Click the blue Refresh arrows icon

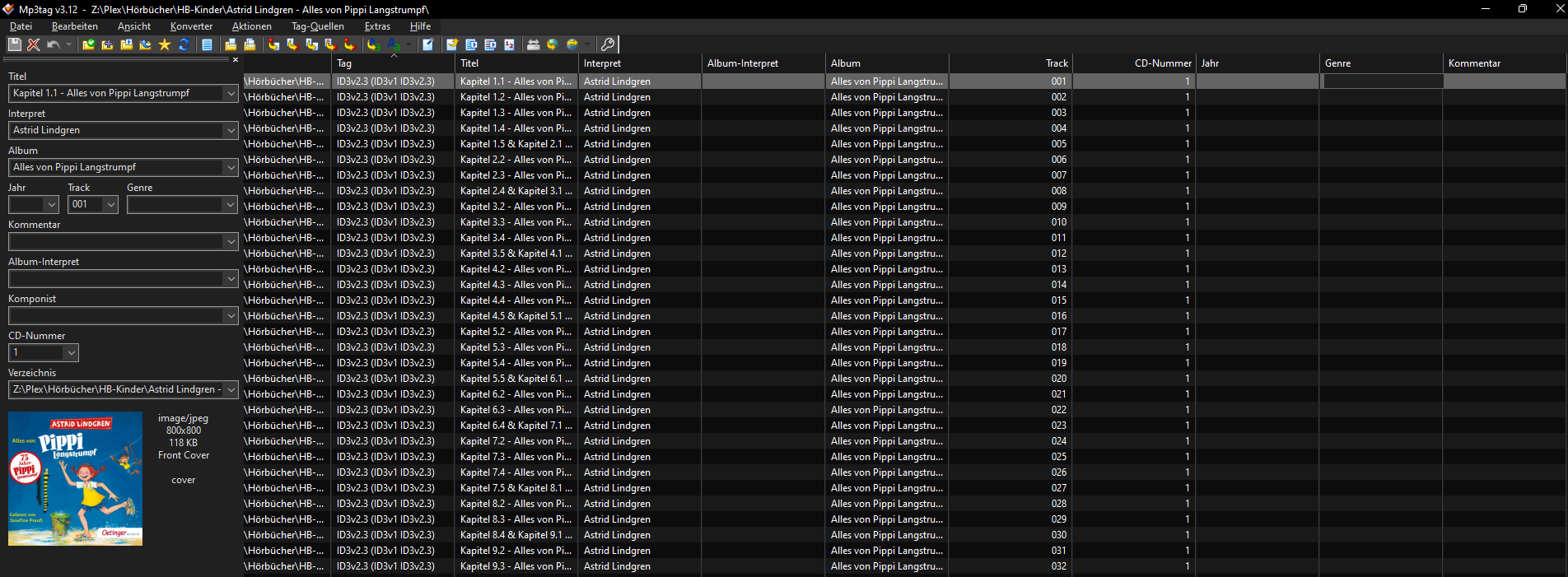pyautogui.click(x=184, y=44)
